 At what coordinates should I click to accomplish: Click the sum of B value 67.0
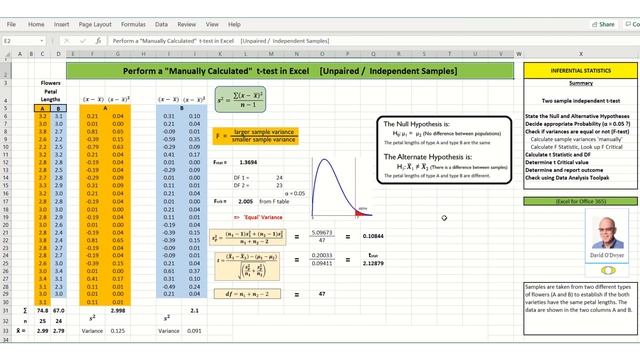59,311
